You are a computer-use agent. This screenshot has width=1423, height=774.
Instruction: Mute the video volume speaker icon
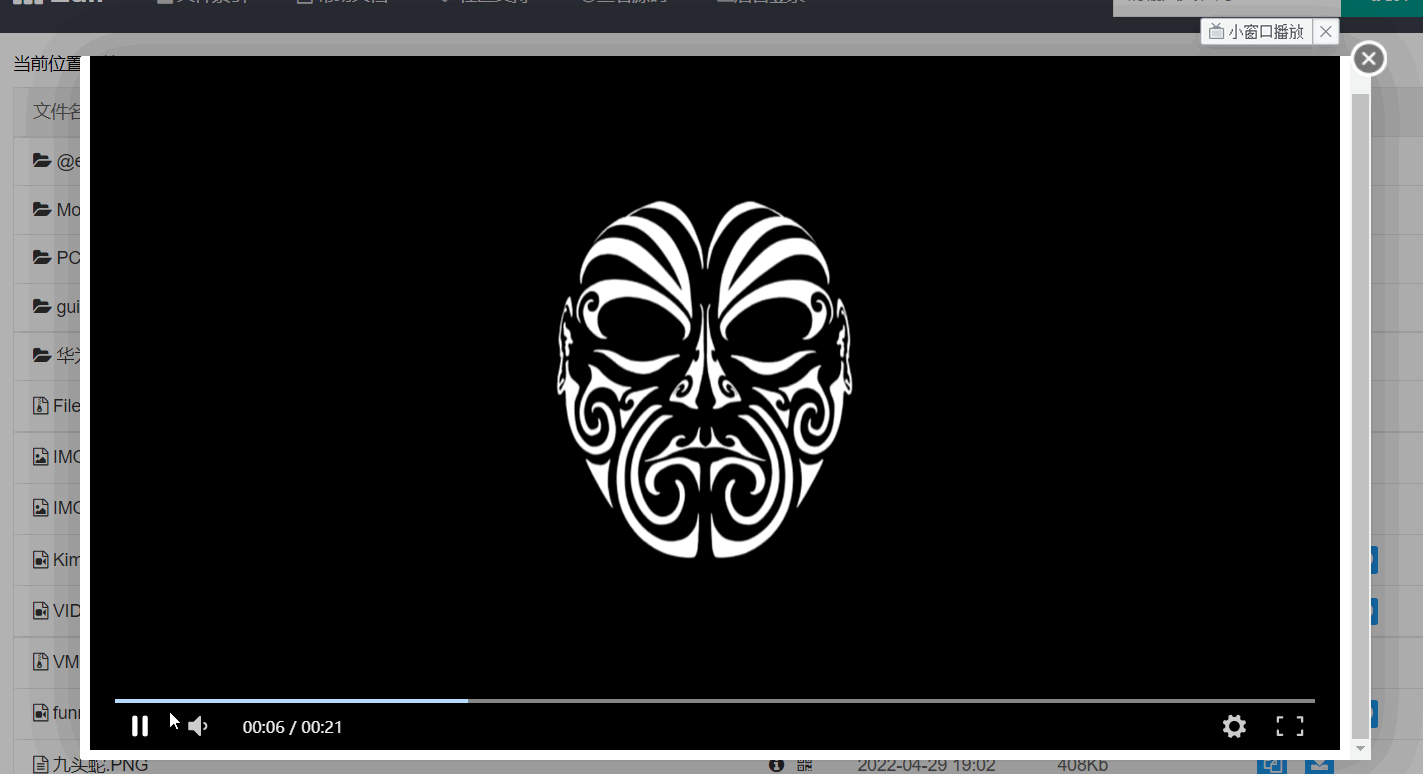tap(198, 726)
